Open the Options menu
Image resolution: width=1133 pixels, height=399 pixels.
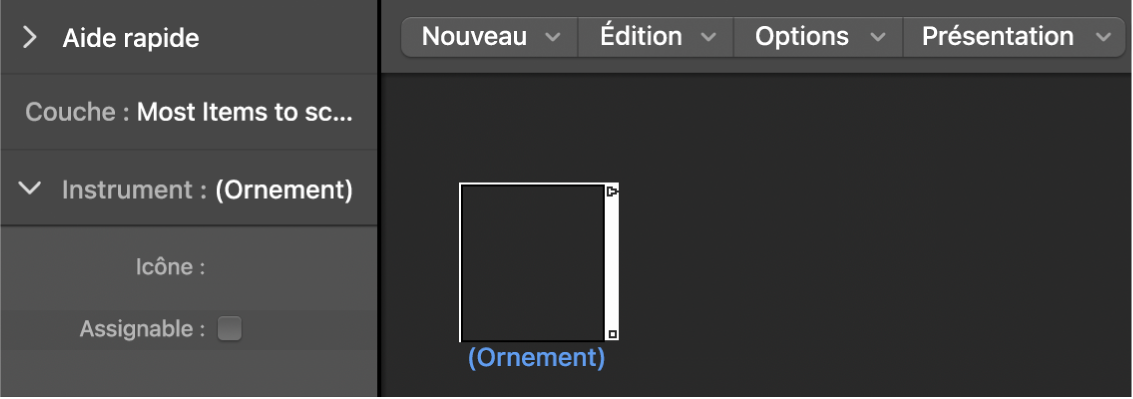point(819,36)
